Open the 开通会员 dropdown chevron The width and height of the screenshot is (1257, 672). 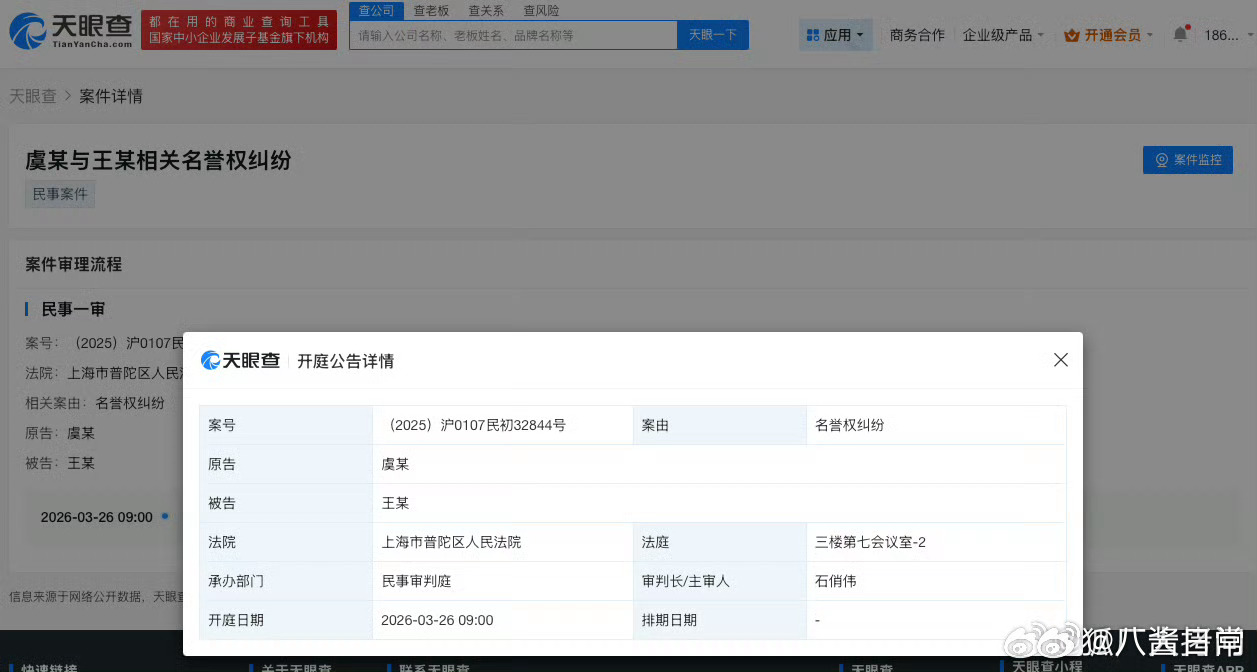(x=1150, y=33)
